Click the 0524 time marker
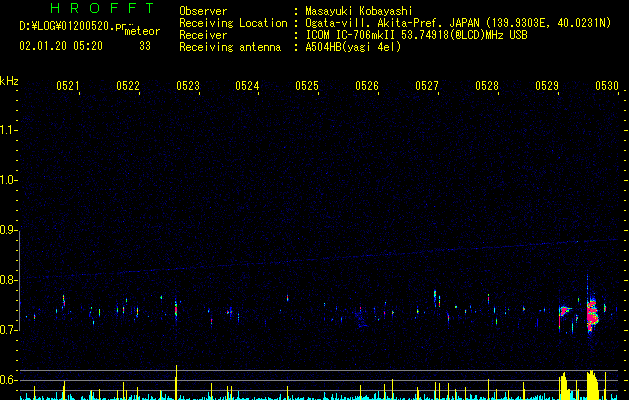Screen dimensions: 629x400 [x=247, y=85]
